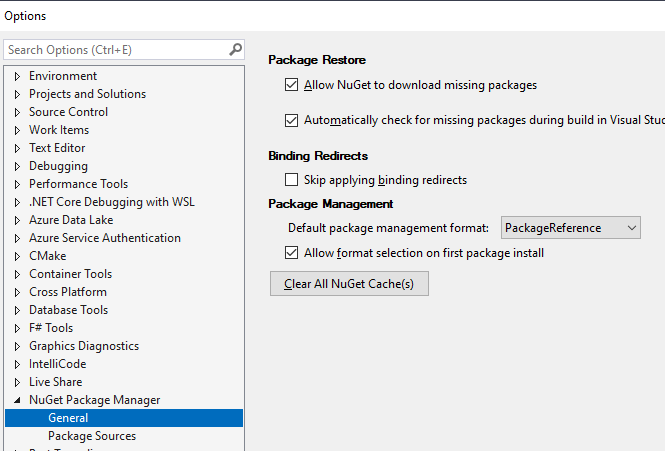
Task: Select the NuGet Package Manager category
Action: pos(95,400)
